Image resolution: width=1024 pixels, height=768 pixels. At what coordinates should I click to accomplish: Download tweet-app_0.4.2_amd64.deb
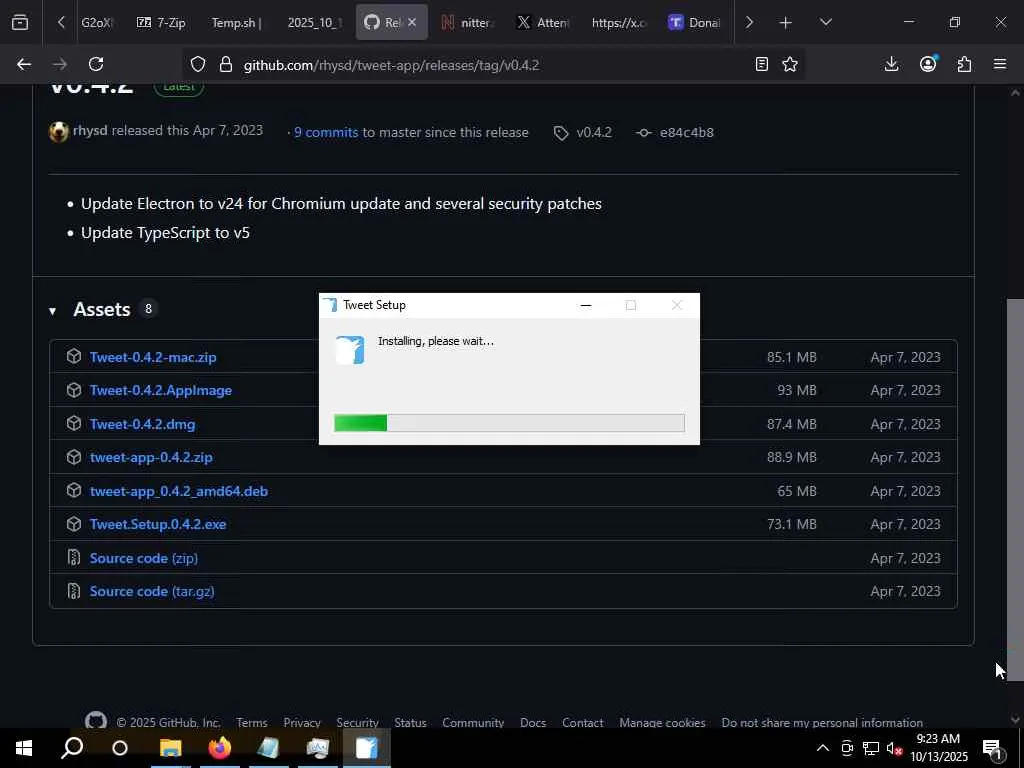click(x=179, y=491)
